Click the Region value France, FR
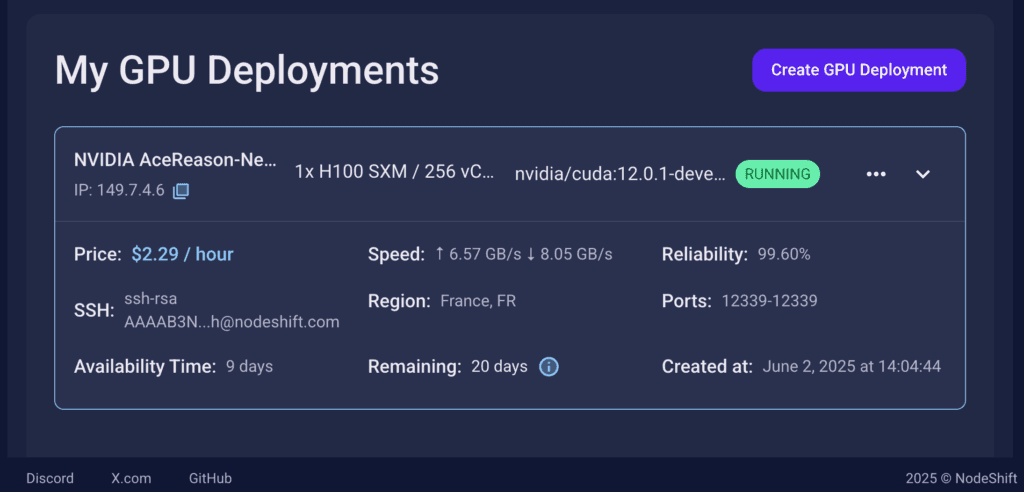This screenshot has width=1024, height=492. [478, 301]
